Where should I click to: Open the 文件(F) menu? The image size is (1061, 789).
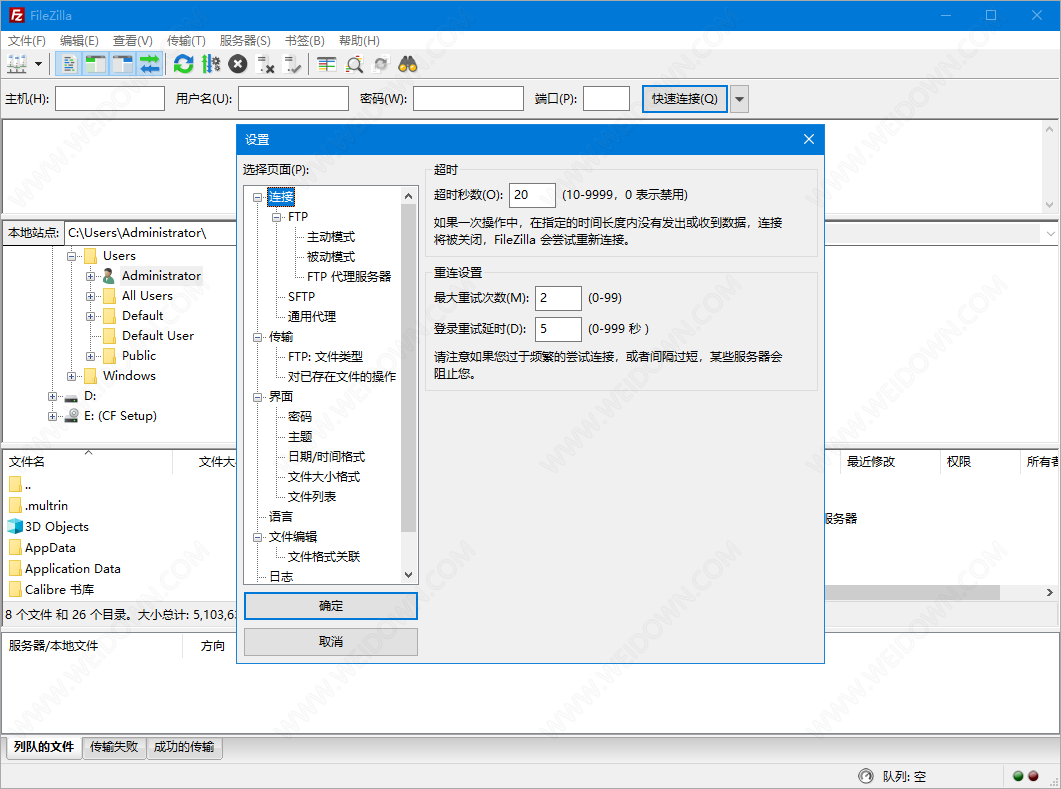[x=26, y=41]
